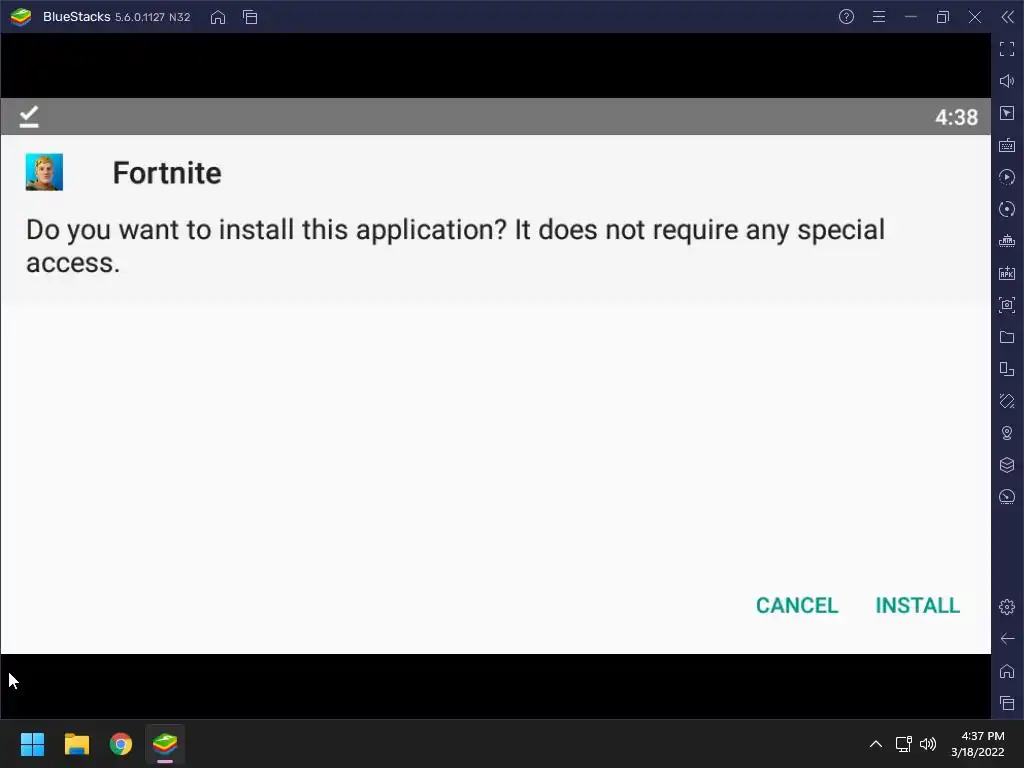Launch Chrome from the taskbar
Screen dimensions: 1024x768
121,744
